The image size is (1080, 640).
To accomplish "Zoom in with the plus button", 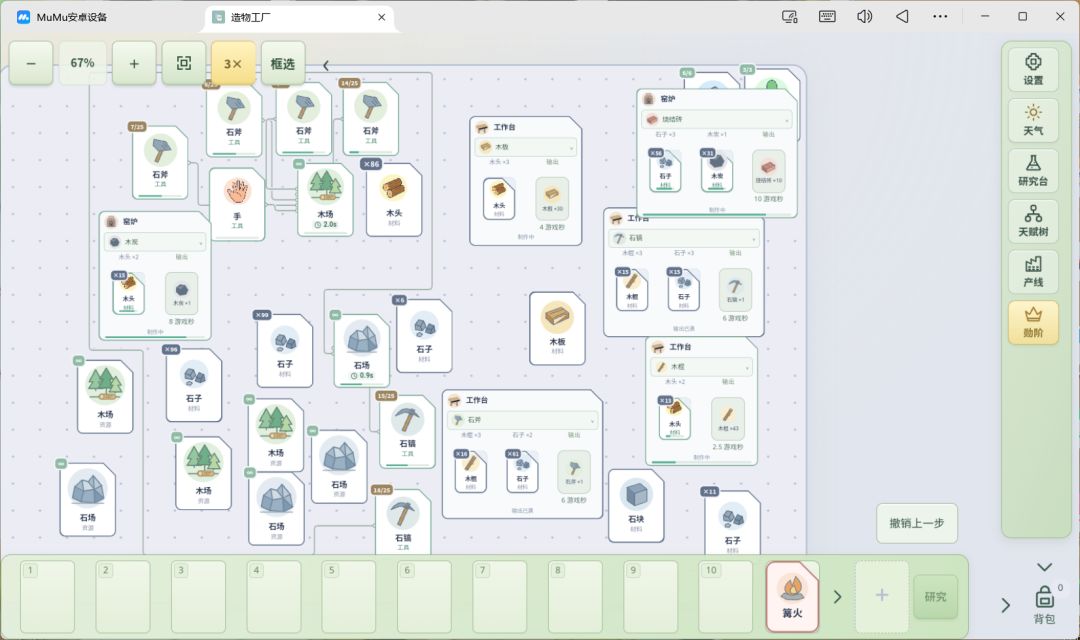I will click(134, 63).
